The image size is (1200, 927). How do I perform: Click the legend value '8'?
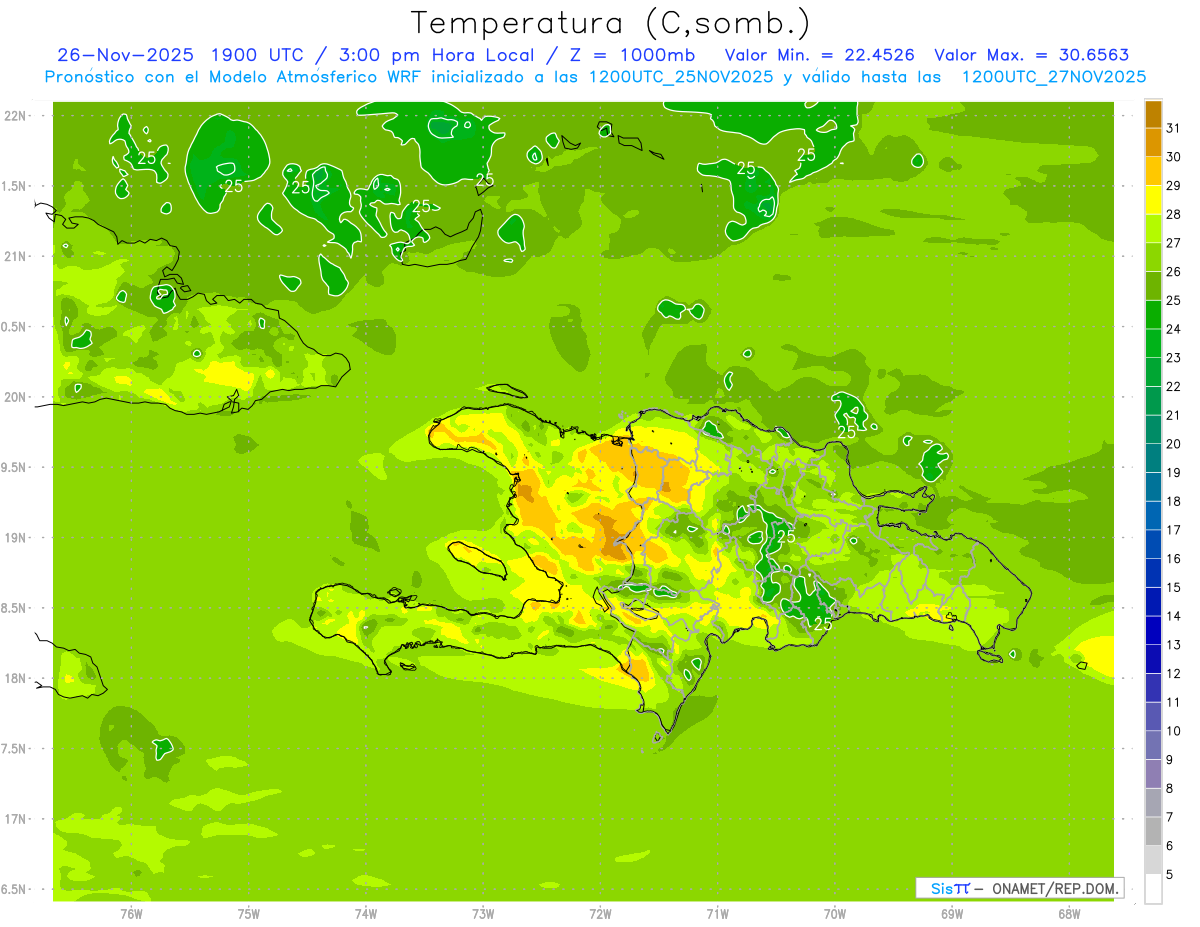[1170, 789]
